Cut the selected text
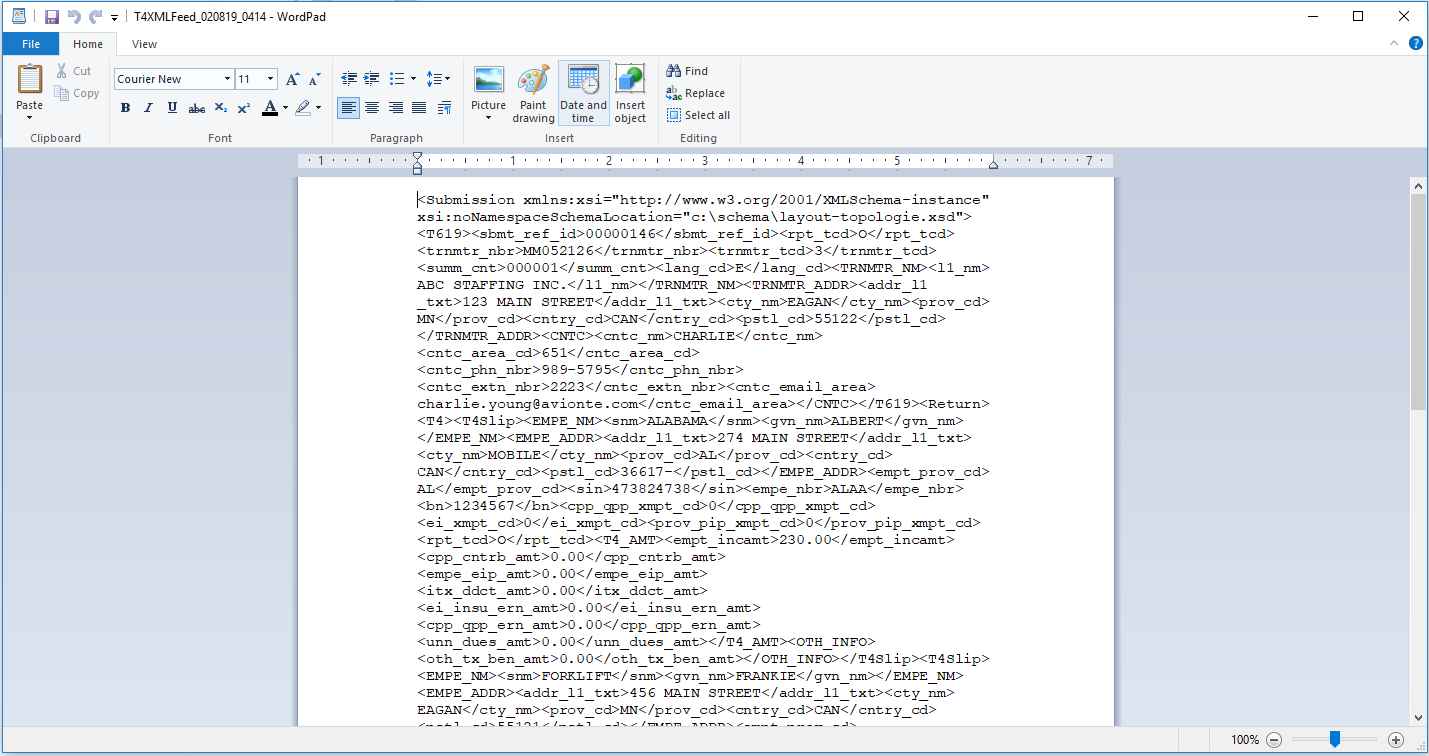 tap(73, 71)
